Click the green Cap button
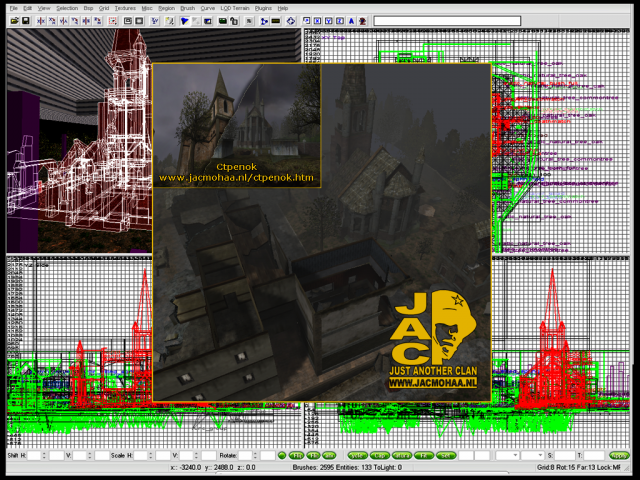Image resolution: width=640 pixels, height=480 pixels. (x=380, y=456)
